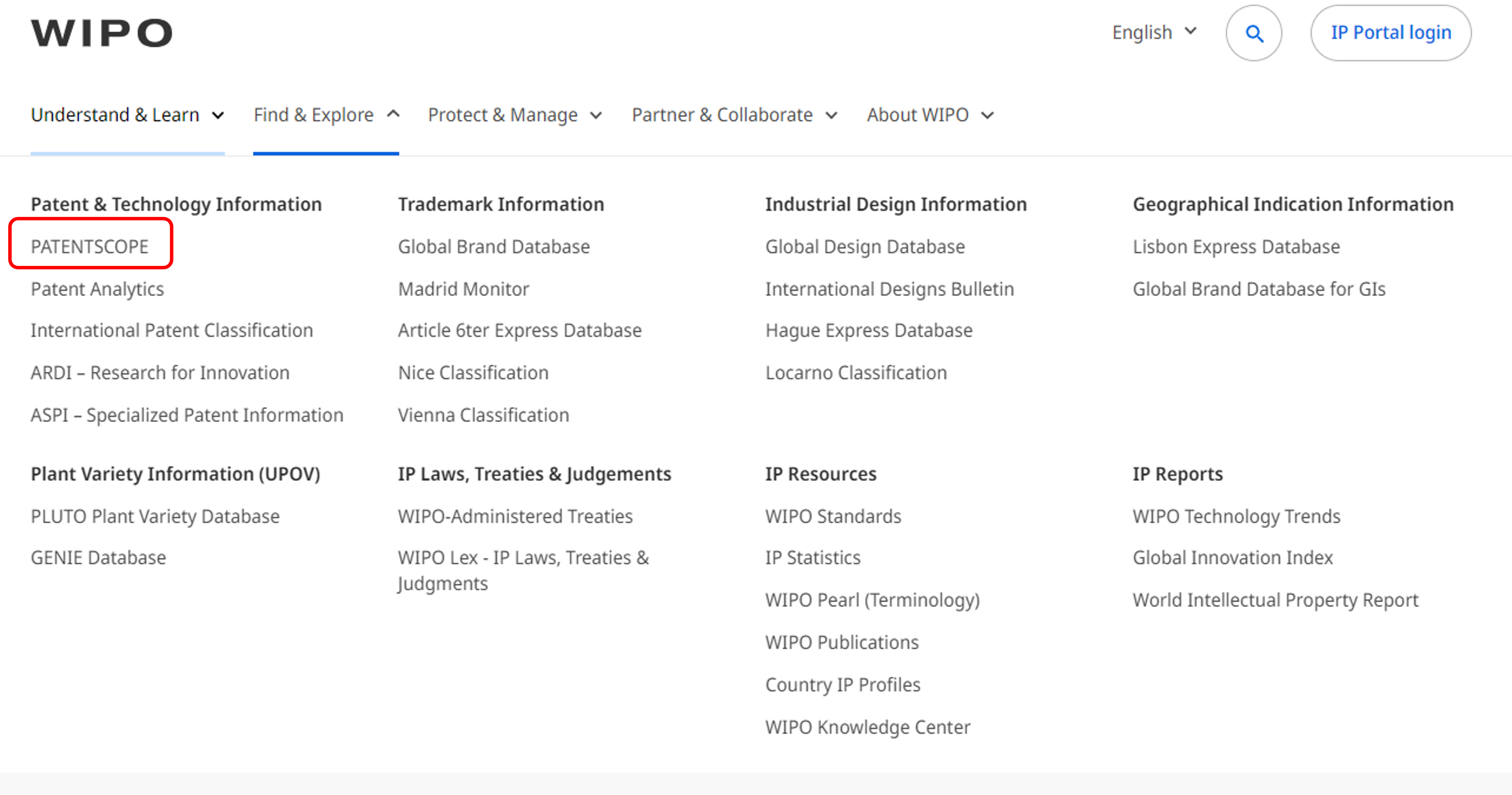Open the About WIPO menu
The height and width of the screenshot is (795, 1512).
[x=930, y=115]
